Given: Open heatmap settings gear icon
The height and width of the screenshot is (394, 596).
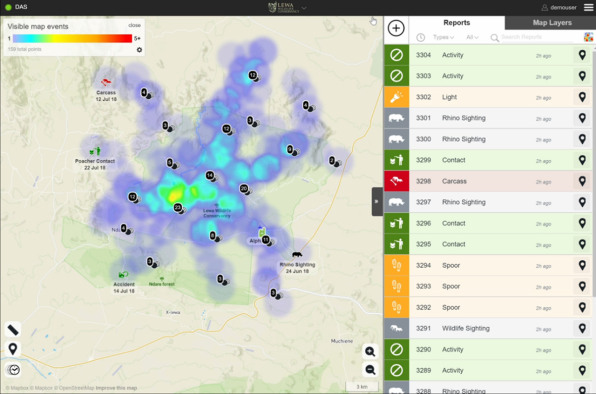Looking at the screenshot, I should 139,50.
